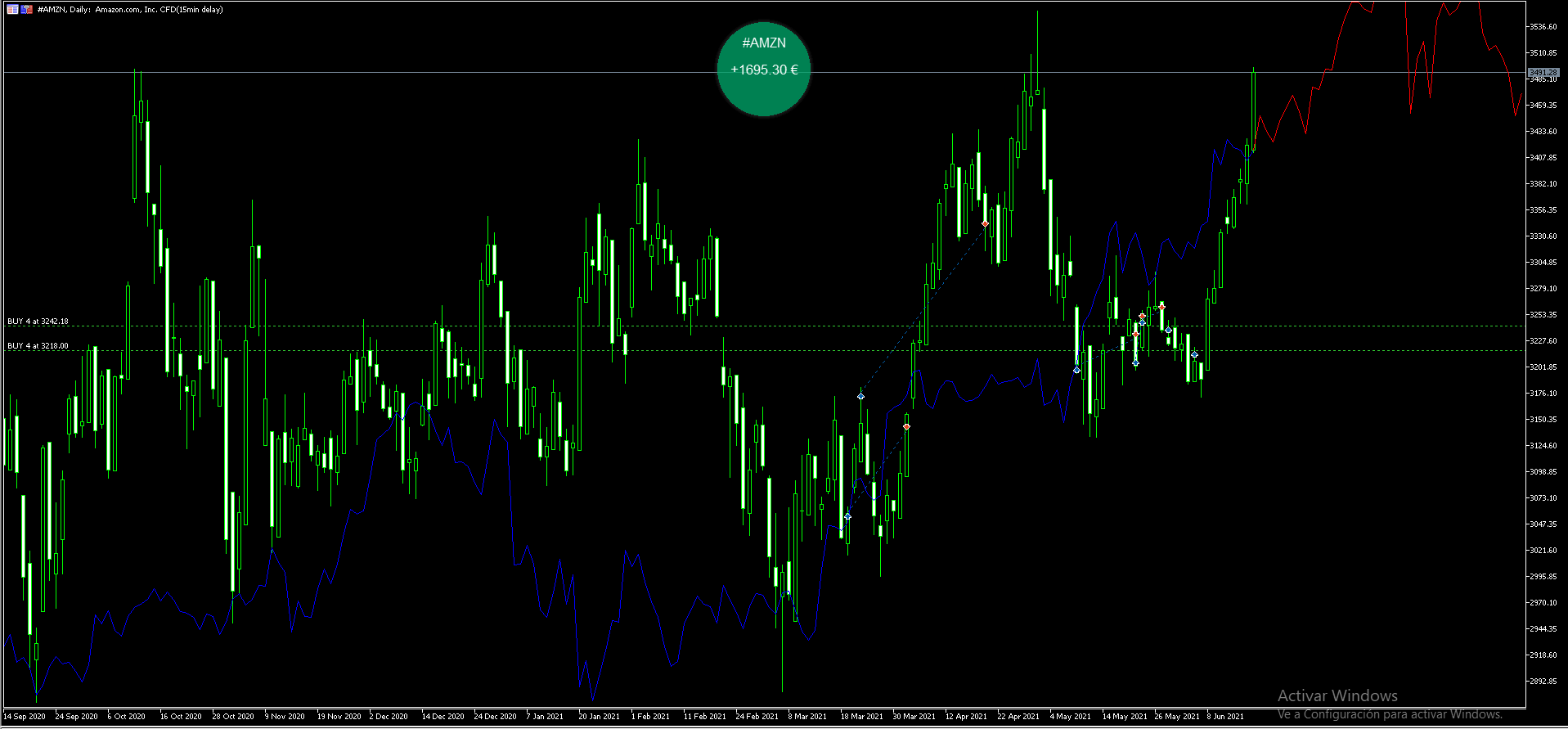Click the 3304.85 price scale label

pyautogui.click(x=1543, y=263)
